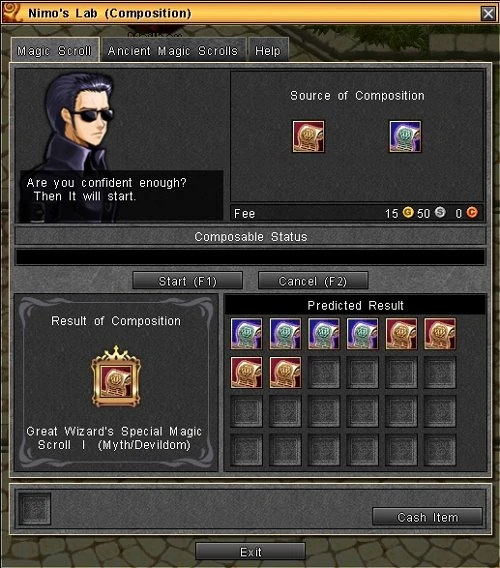The width and height of the screenshot is (500, 568).
Task: Click the gold coin icon in the Fee row
Action: coord(408,212)
